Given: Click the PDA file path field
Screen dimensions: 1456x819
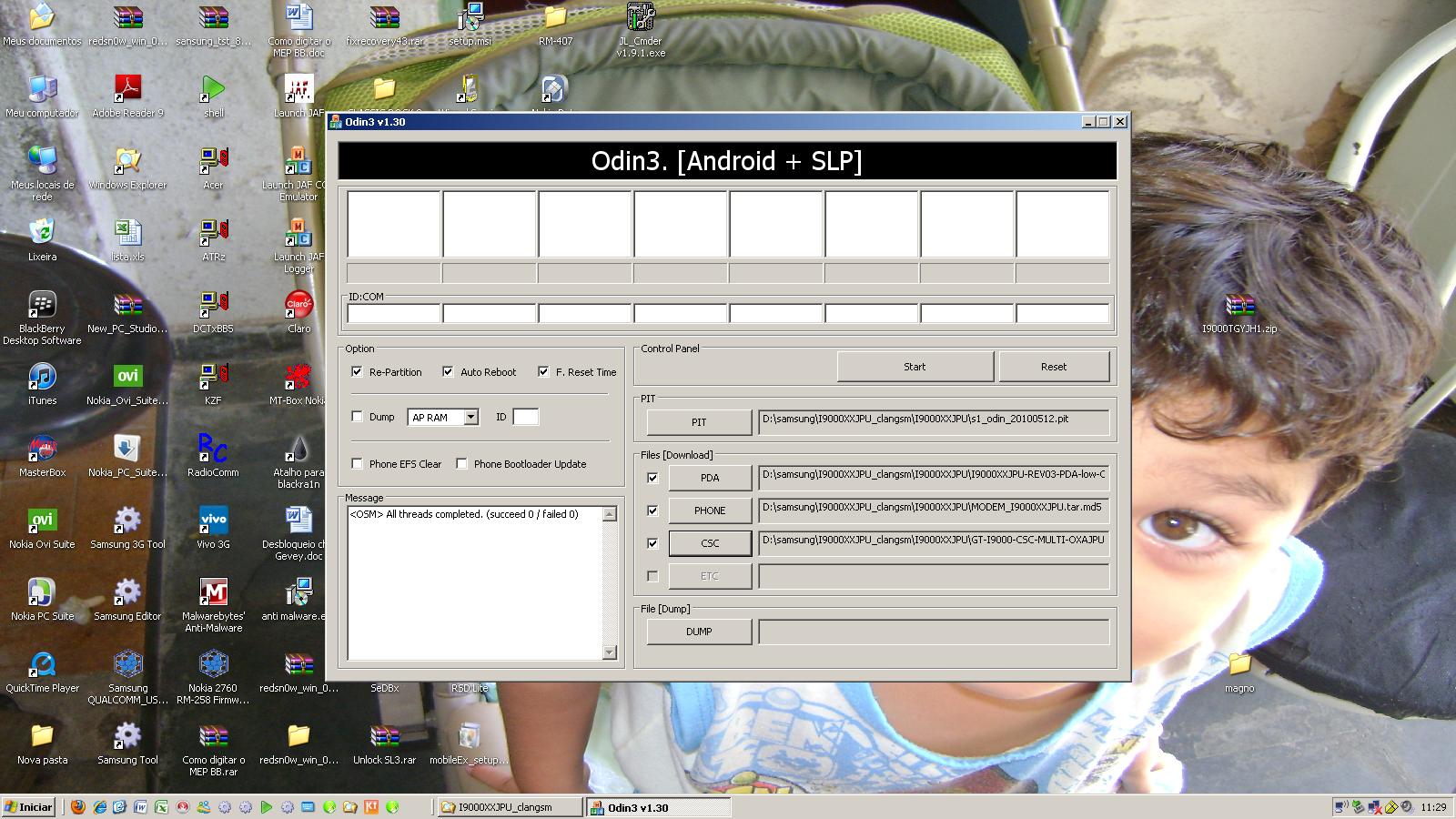Looking at the screenshot, I should [x=934, y=478].
